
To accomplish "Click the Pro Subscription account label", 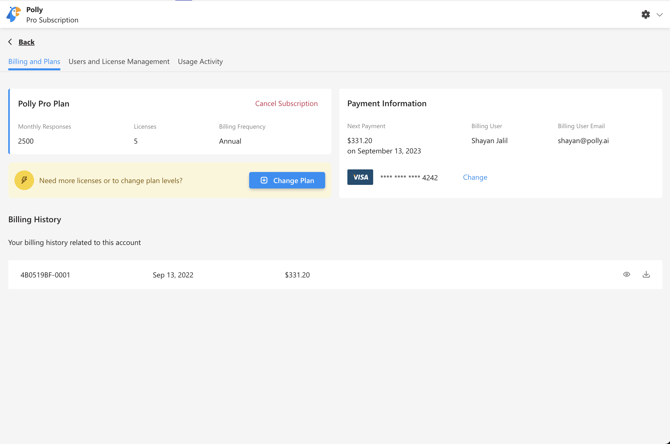I will point(52,20).
